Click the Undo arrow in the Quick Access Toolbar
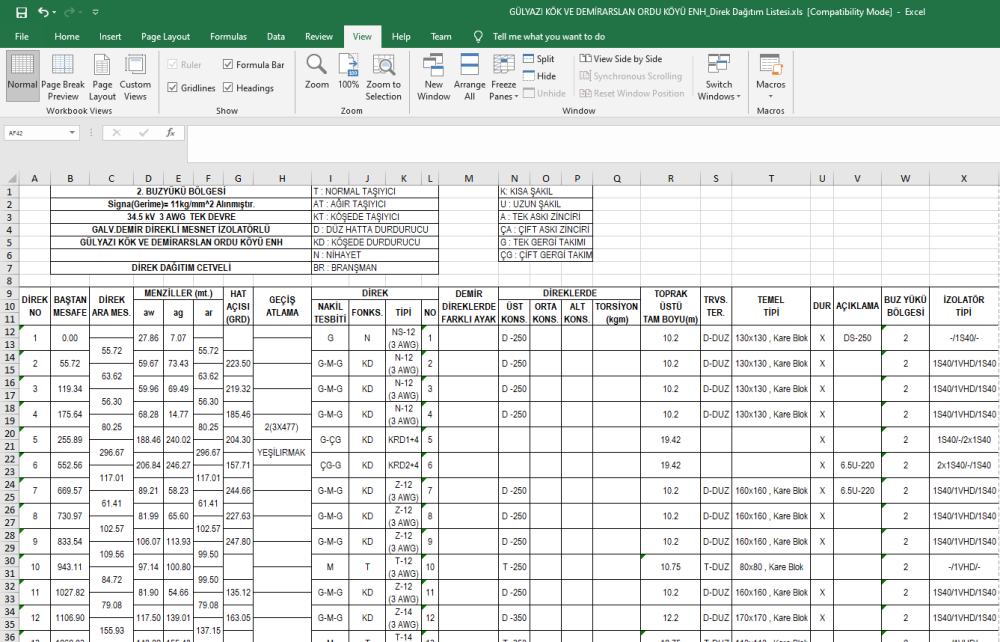The image size is (1000, 642). tap(43, 12)
